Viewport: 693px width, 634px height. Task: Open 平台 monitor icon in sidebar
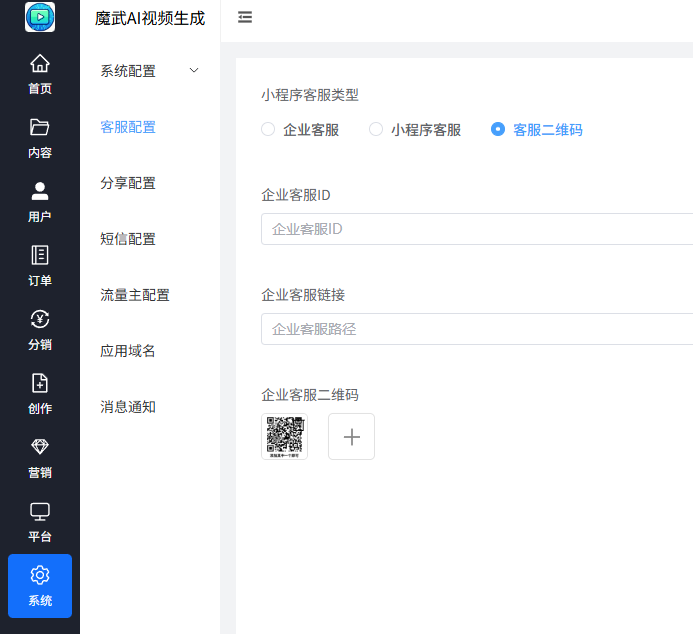click(x=40, y=512)
